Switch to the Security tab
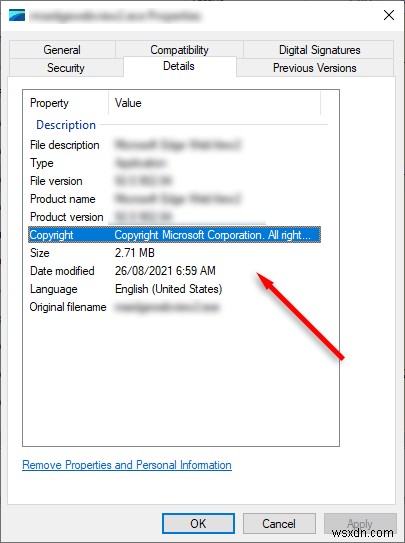Image resolution: width=405 pixels, height=543 pixels. pyautogui.click(x=66, y=68)
